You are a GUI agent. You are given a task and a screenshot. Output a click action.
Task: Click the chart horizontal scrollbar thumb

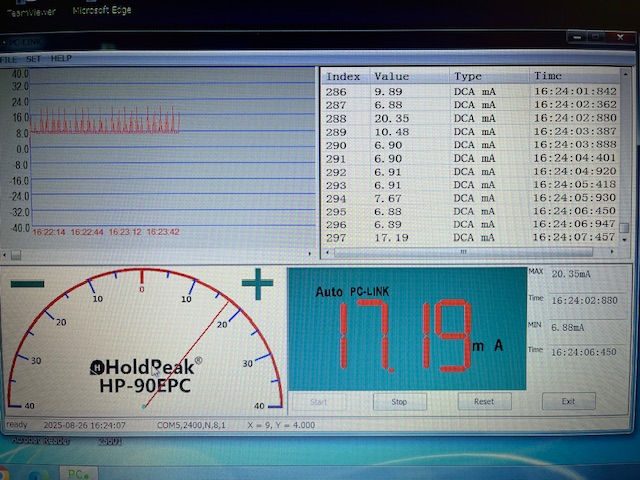16,255
